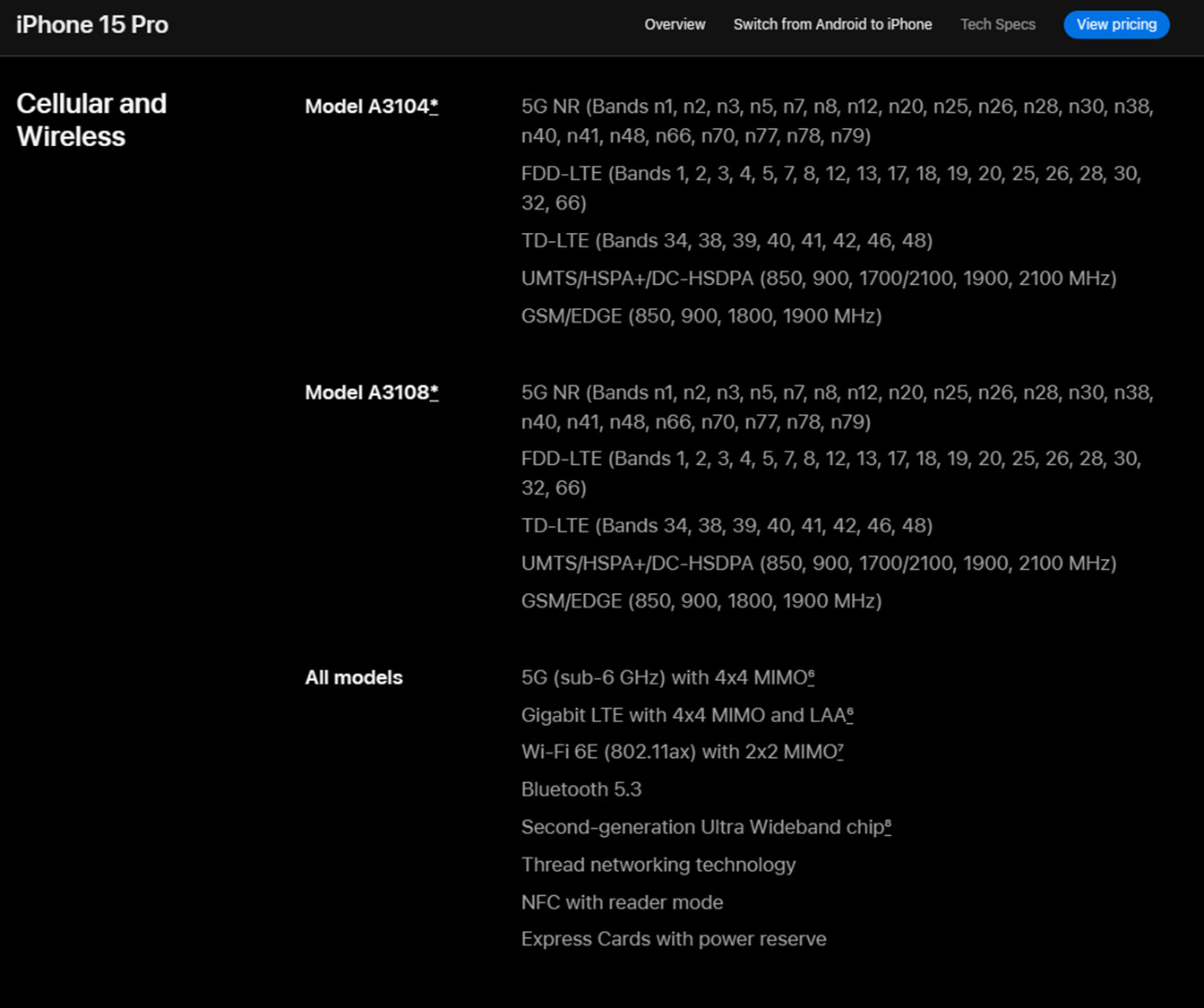This screenshot has height=1008, width=1204.
Task: Click Second-generation Ultra Wideband chip text
Action: pos(702,827)
